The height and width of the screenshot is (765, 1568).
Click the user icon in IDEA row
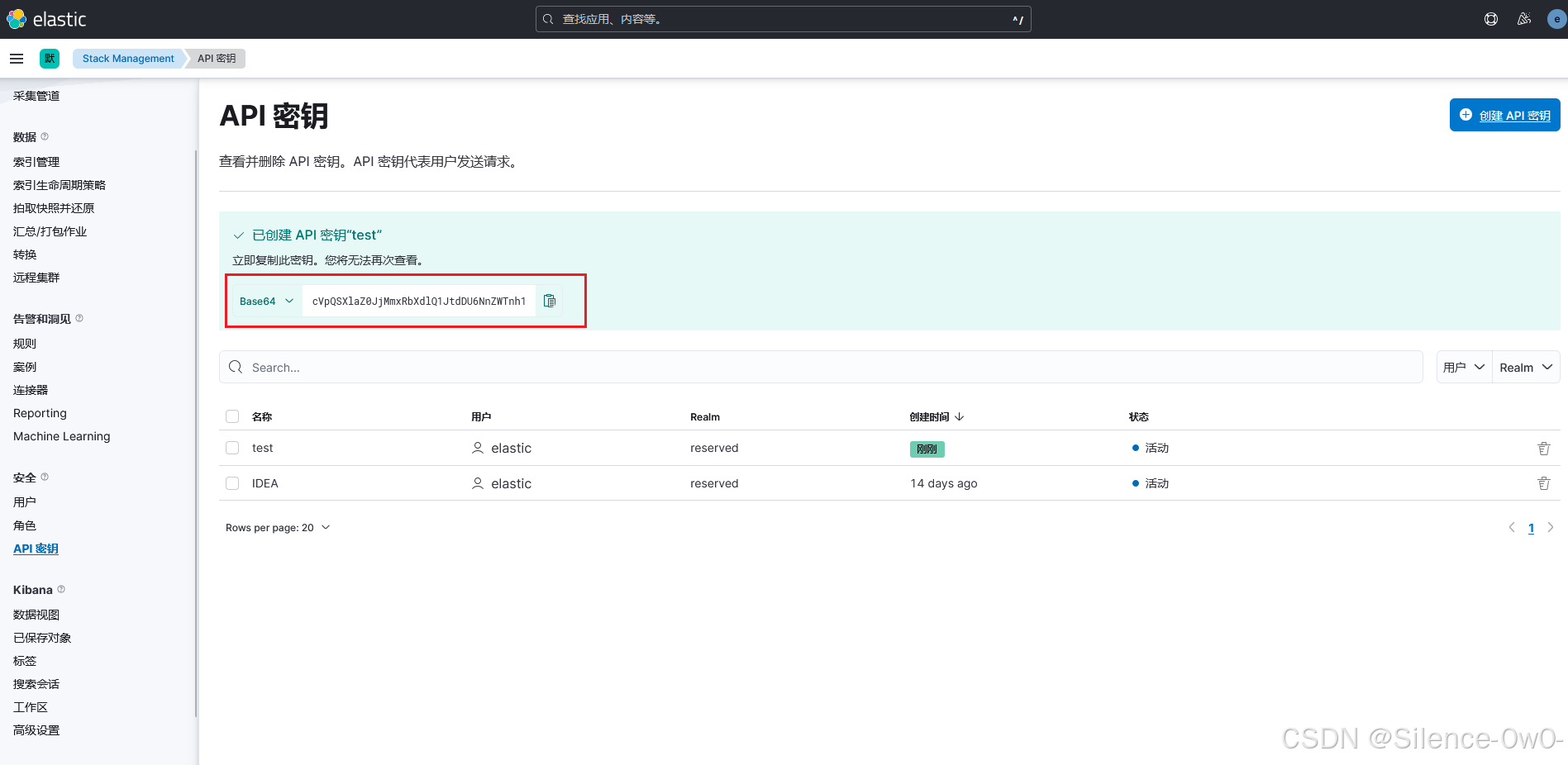coord(478,483)
